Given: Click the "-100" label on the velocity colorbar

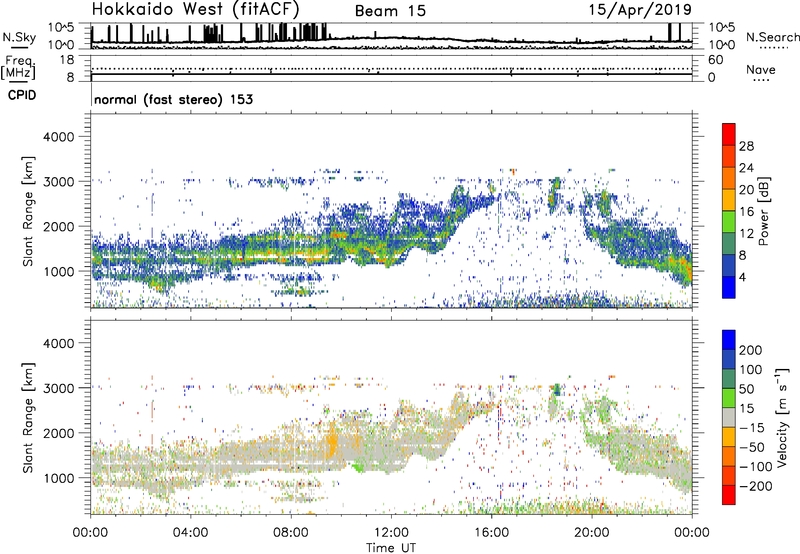Looking at the screenshot, I should coord(756,467).
